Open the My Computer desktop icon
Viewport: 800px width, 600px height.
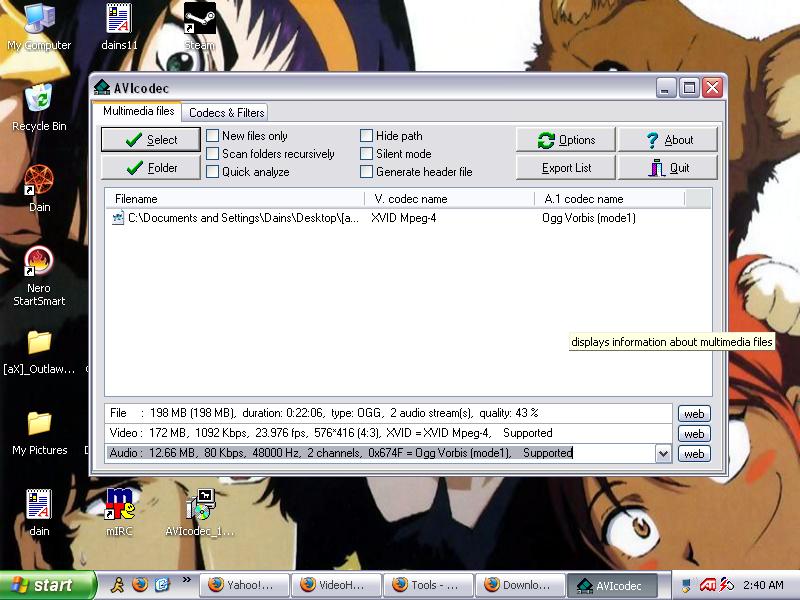pos(39,26)
